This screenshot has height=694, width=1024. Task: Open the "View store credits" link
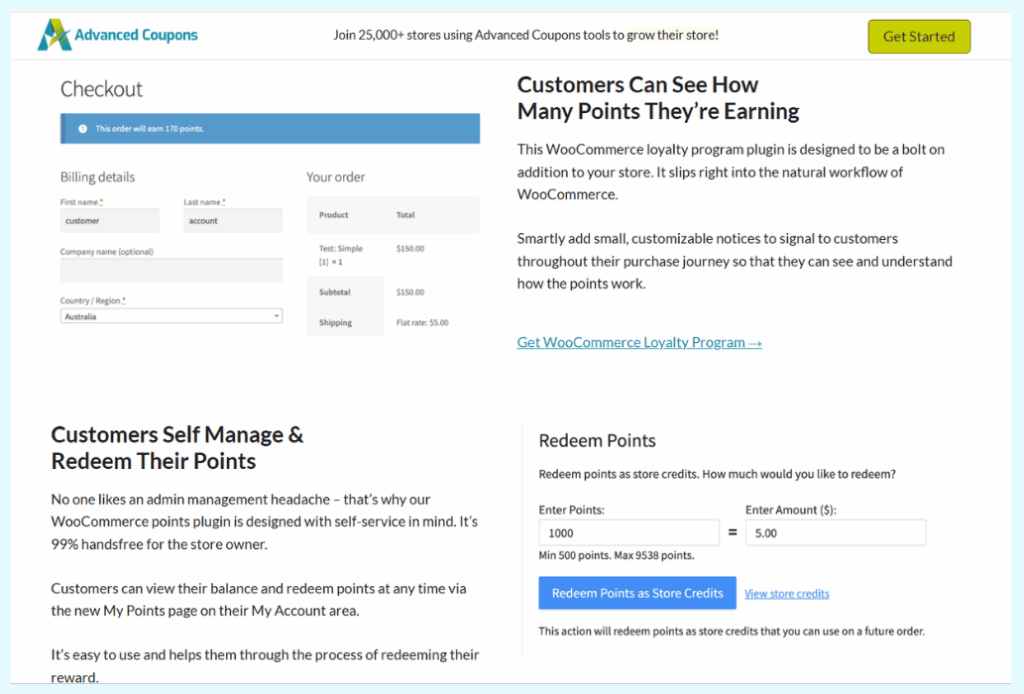click(786, 593)
